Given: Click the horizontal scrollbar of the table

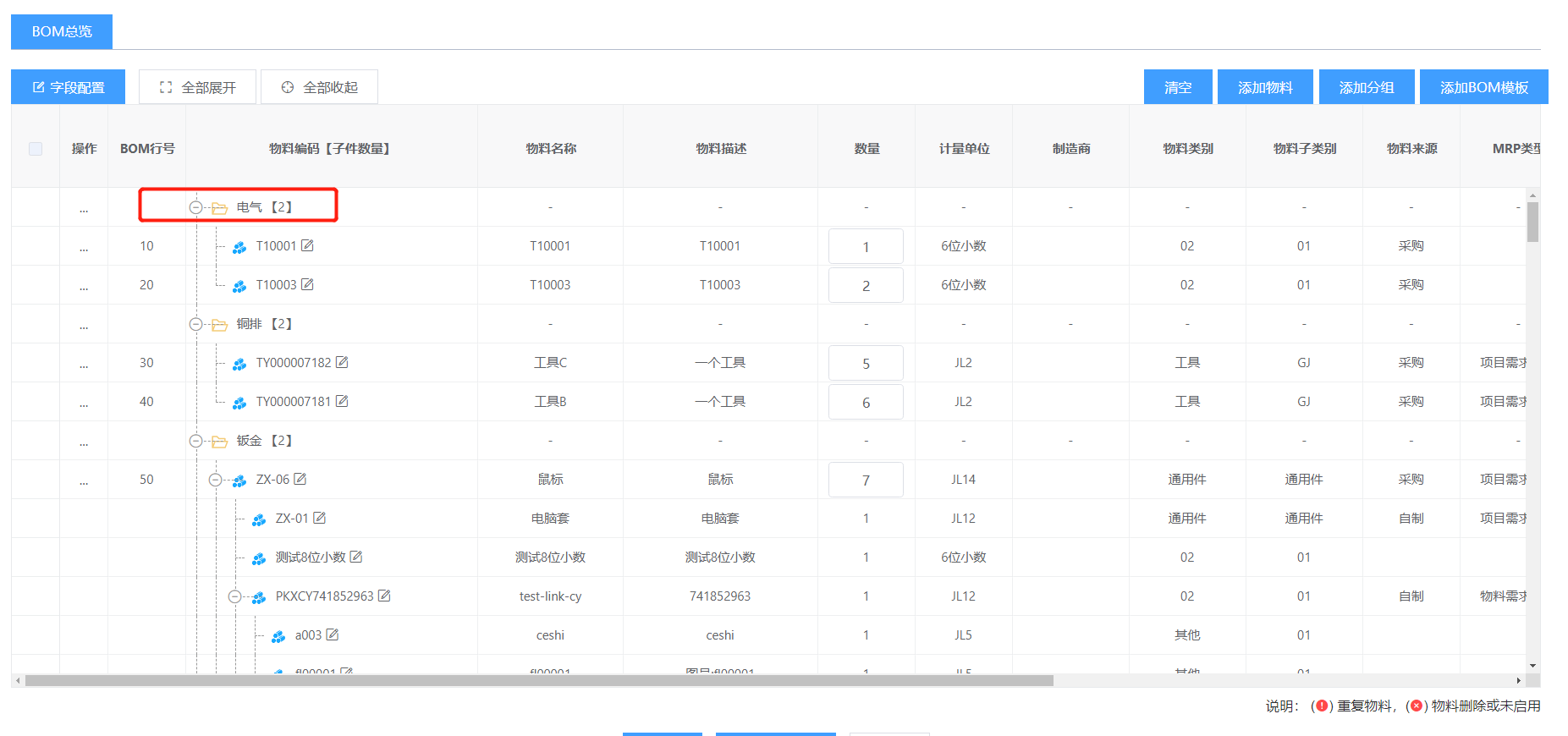Looking at the screenshot, I should (538, 680).
